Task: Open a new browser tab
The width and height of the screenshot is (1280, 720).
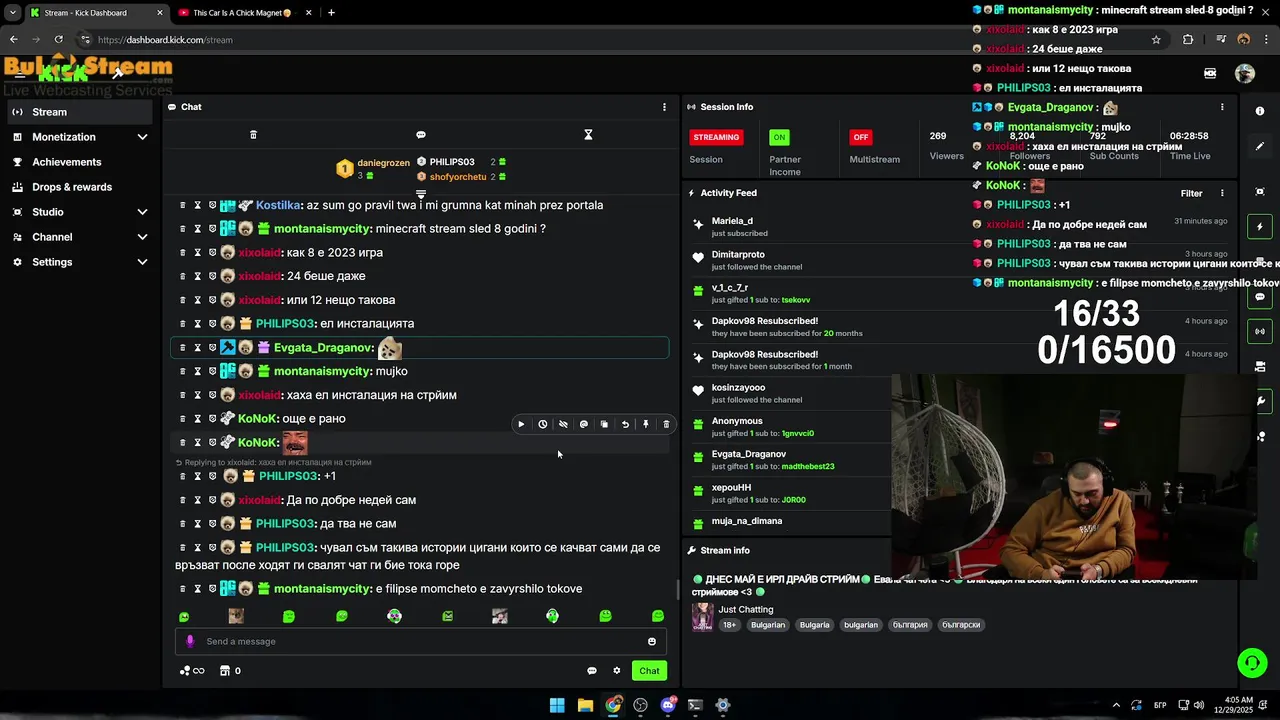Action: tap(331, 13)
